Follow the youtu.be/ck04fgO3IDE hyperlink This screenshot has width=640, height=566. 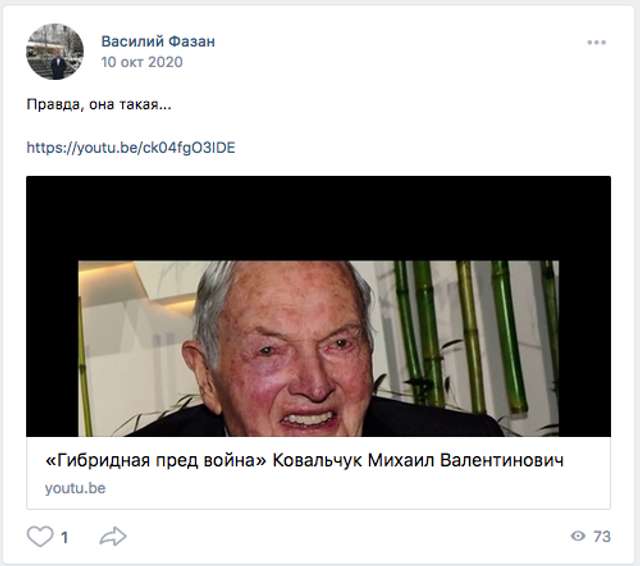131,147
